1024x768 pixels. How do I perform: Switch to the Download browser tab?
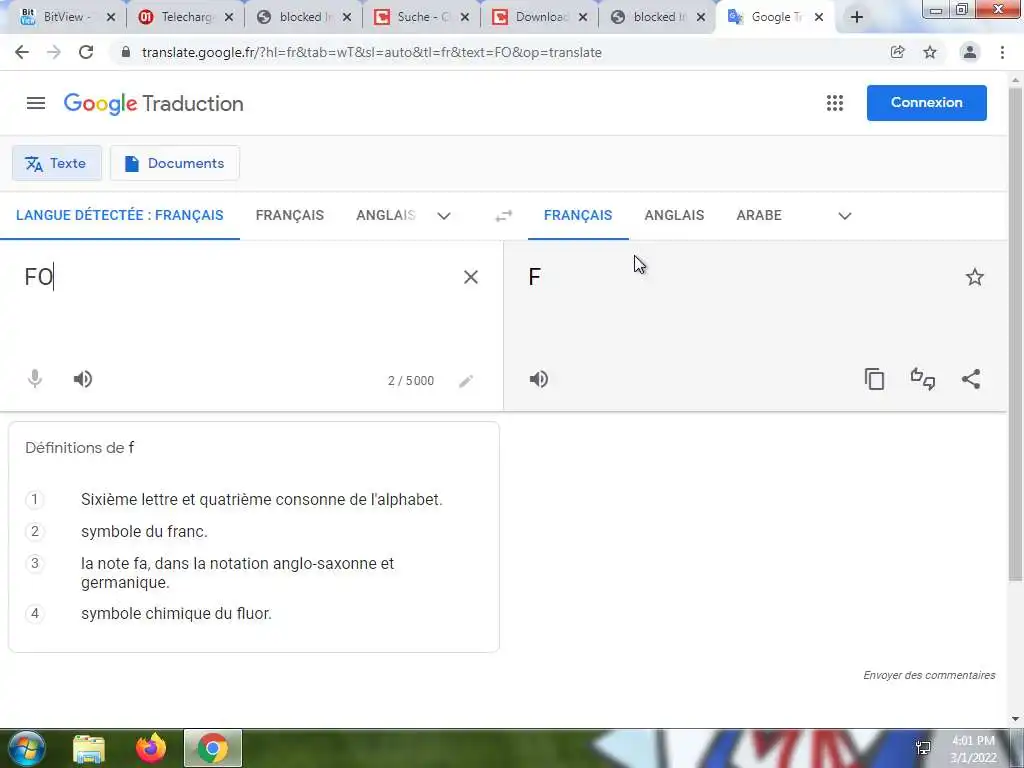click(539, 17)
